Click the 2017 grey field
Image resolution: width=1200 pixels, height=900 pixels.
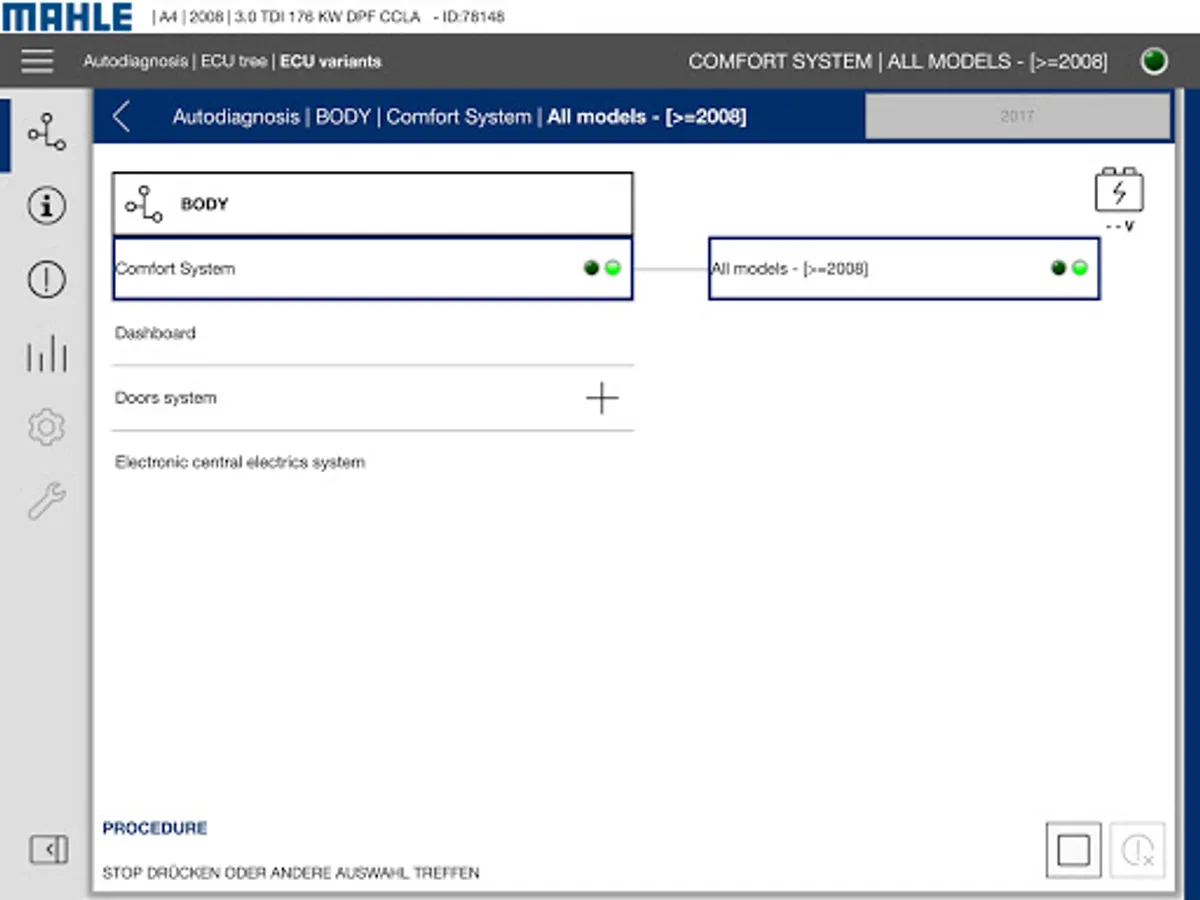[x=1017, y=116]
